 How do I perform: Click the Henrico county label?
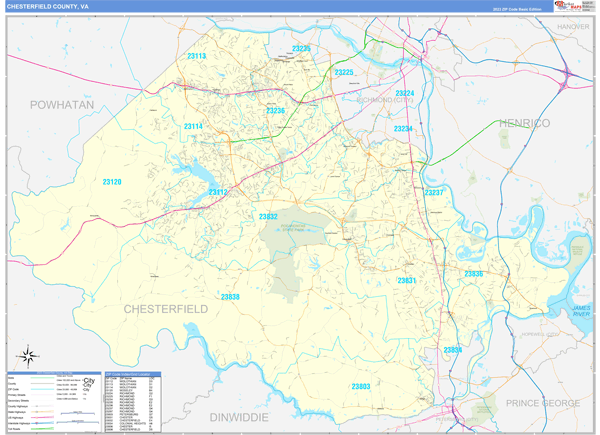tap(524, 123)
